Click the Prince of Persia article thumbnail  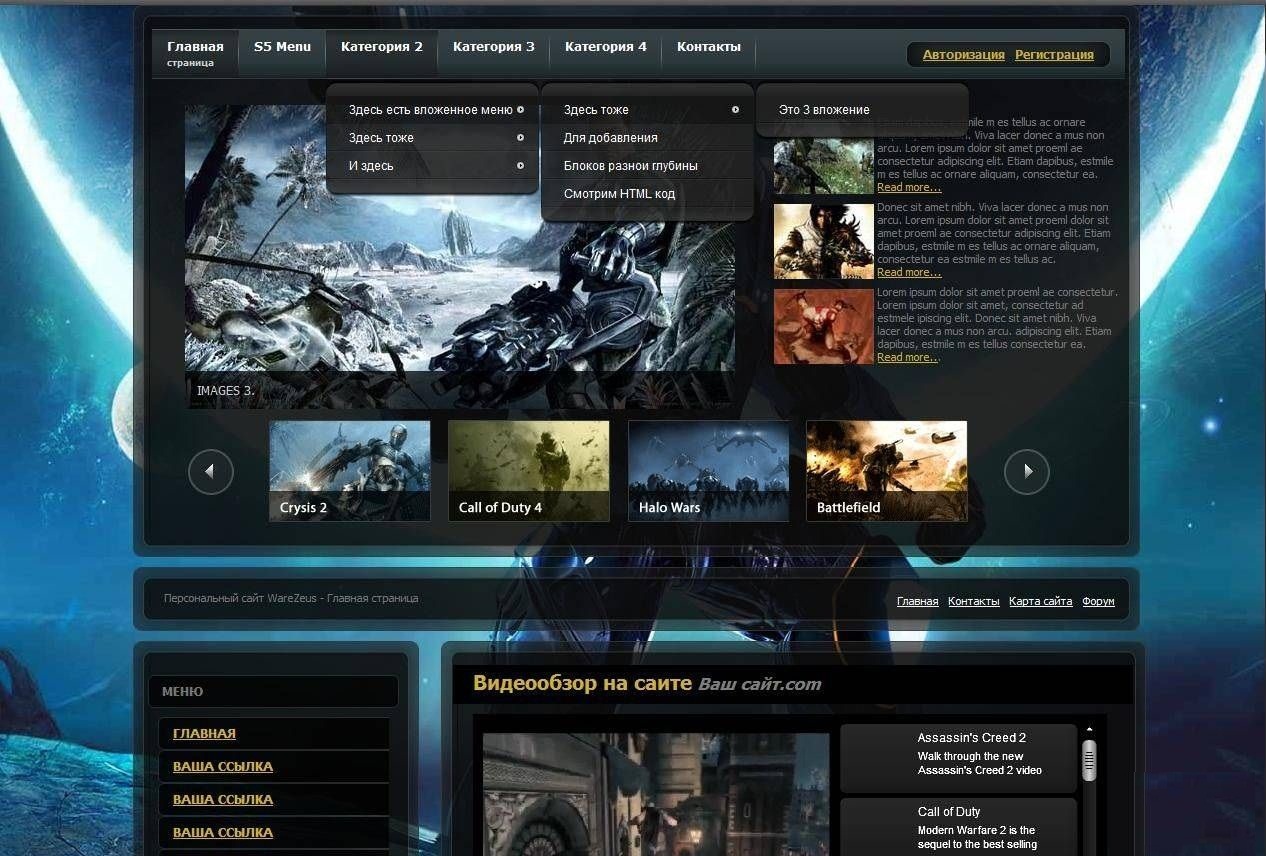pyautogui.click(x=824, y=241)
